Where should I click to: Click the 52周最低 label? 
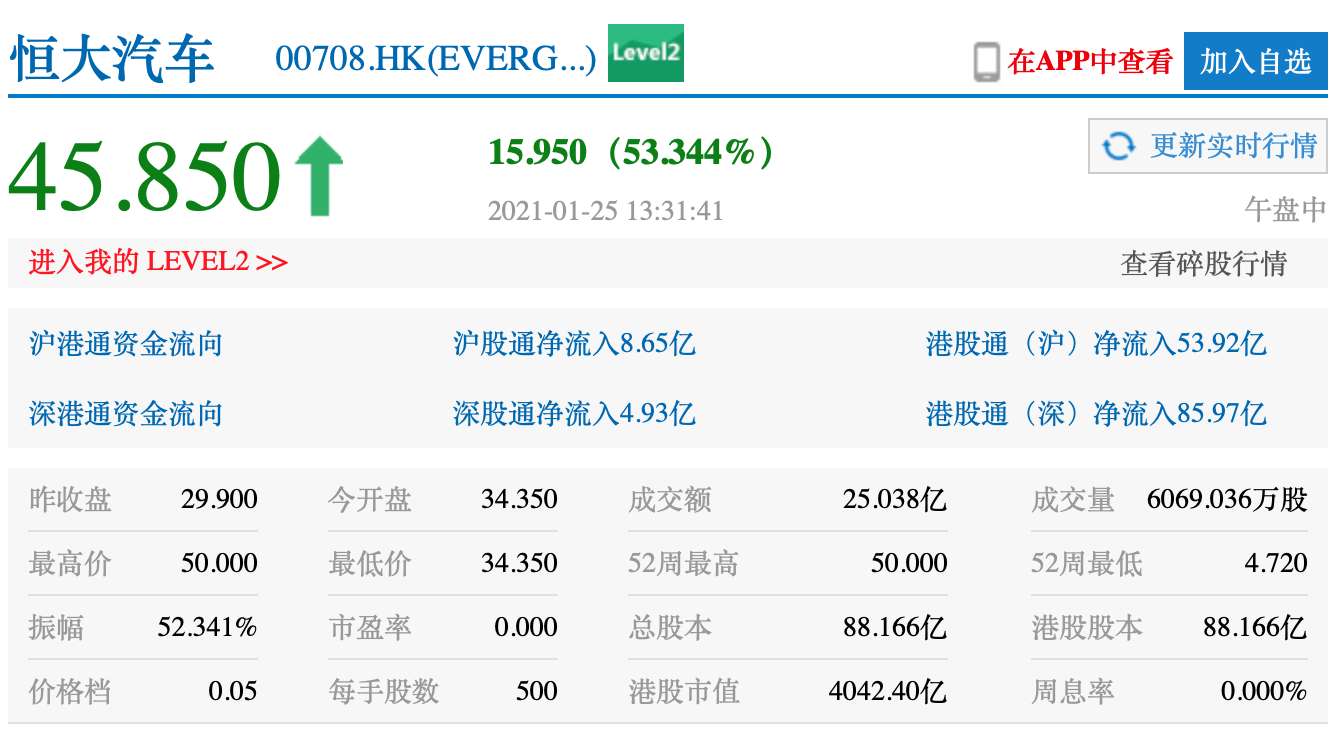point(1087,563)
